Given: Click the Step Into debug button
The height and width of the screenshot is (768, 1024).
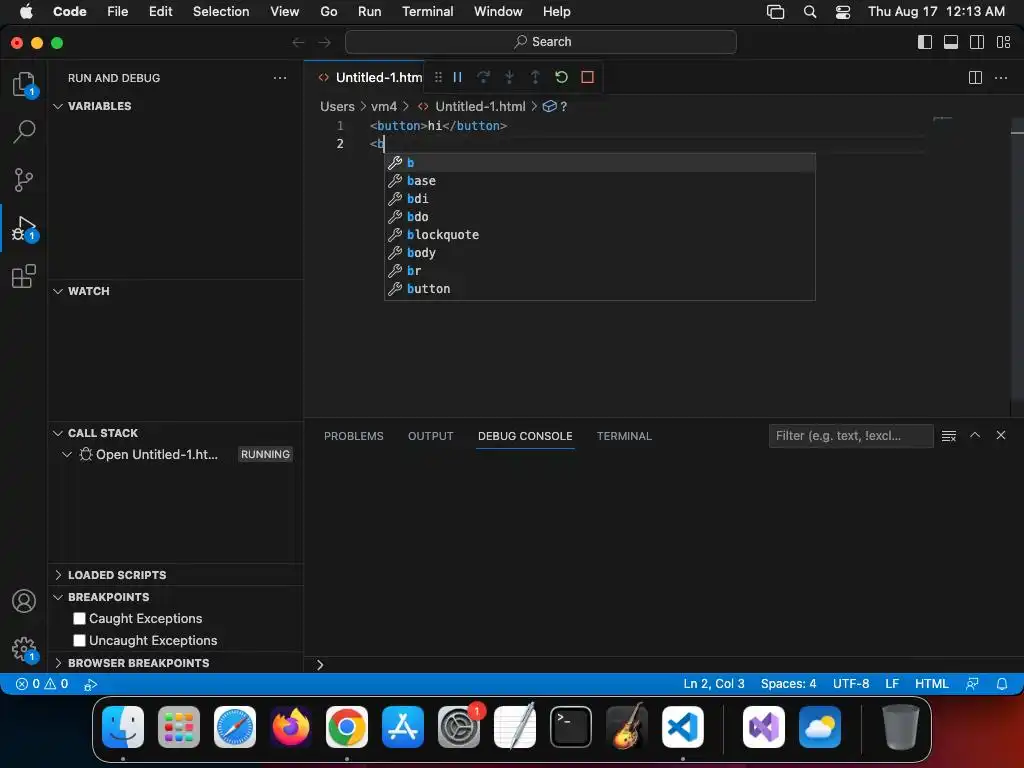Looking at the screenshot, I should (509, 77).
